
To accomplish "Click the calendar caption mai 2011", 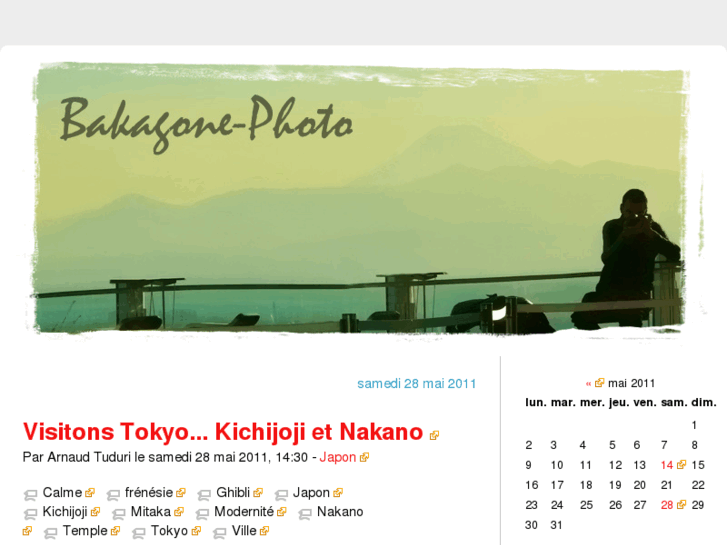I will [631, 384].
